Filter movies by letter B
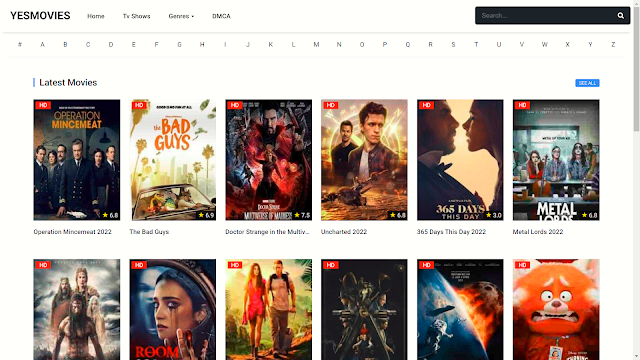Screen dimensions: 640x360 click(65, 44)
